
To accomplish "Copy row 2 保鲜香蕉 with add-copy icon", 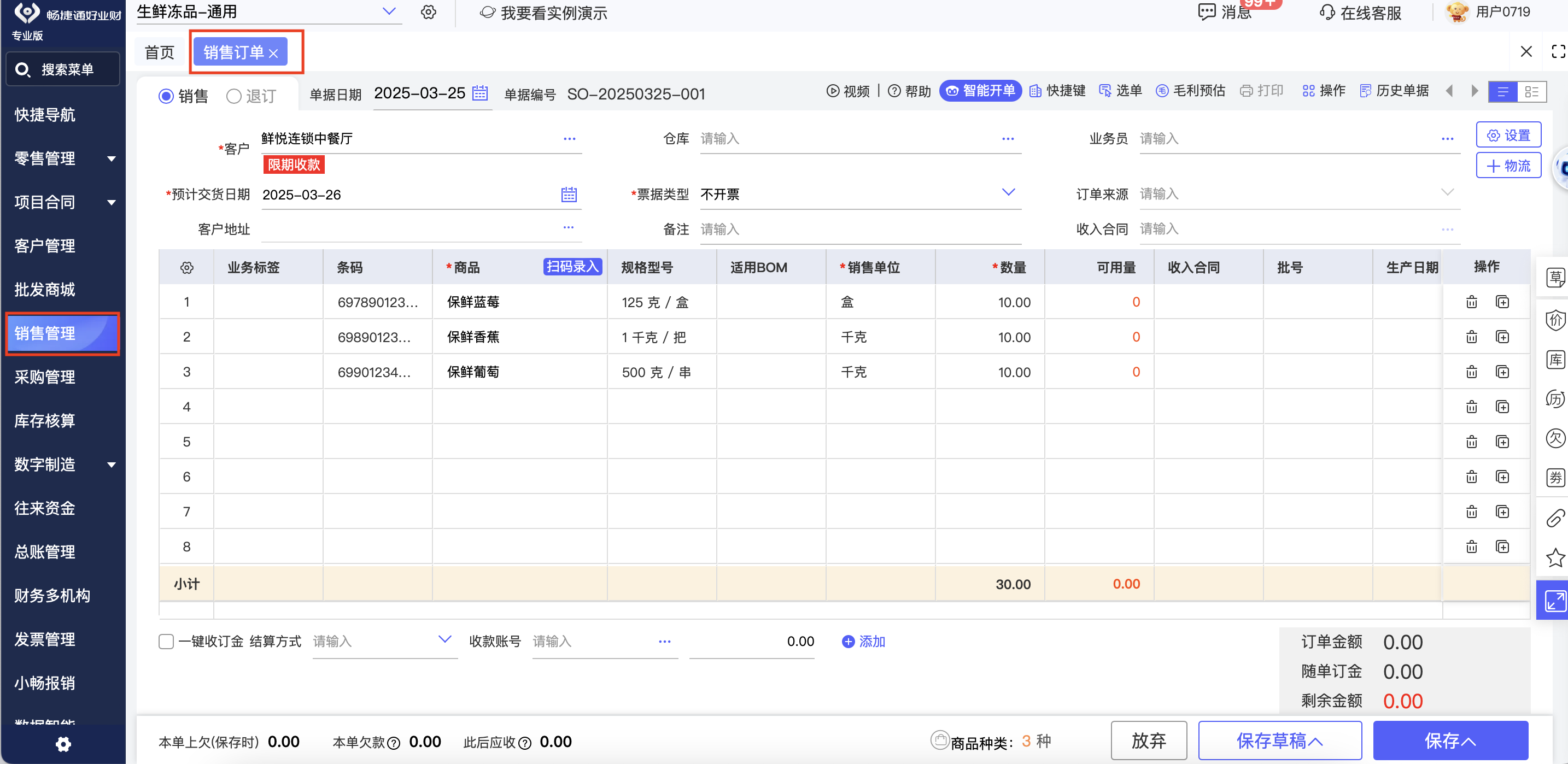I will [1502, 337].
